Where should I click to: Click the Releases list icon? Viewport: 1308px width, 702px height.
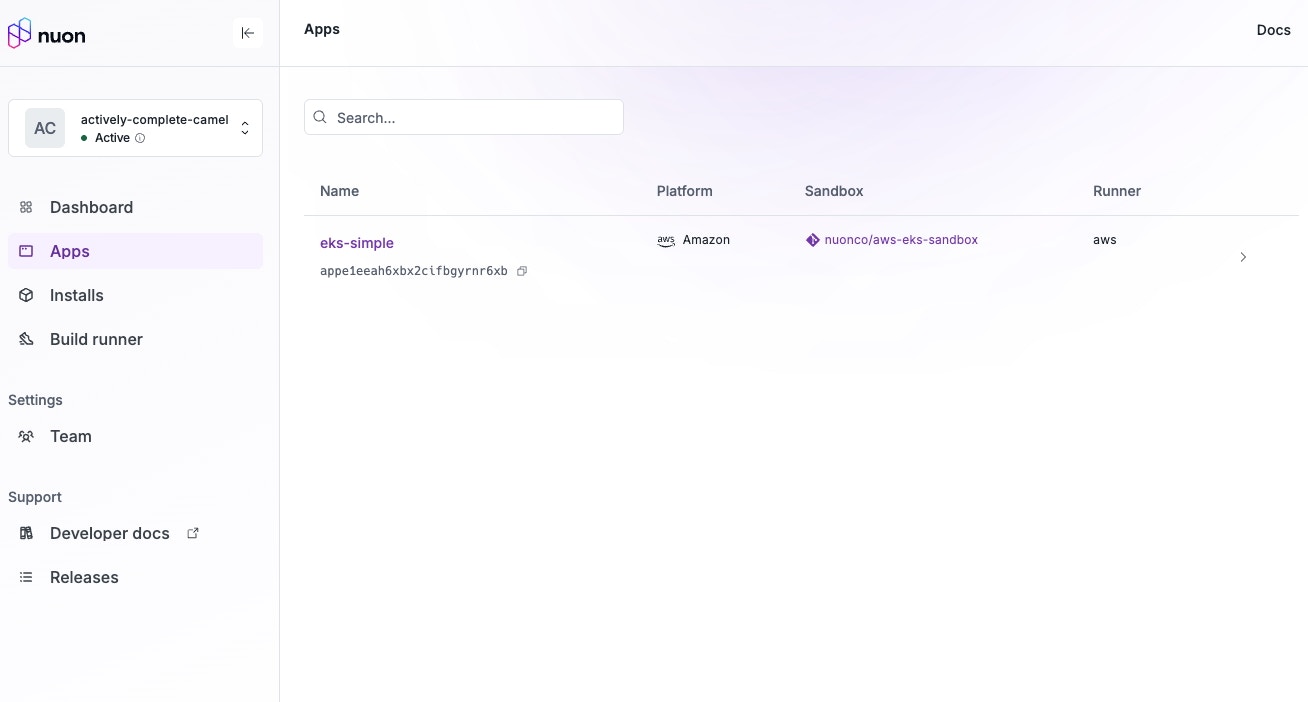27,577
